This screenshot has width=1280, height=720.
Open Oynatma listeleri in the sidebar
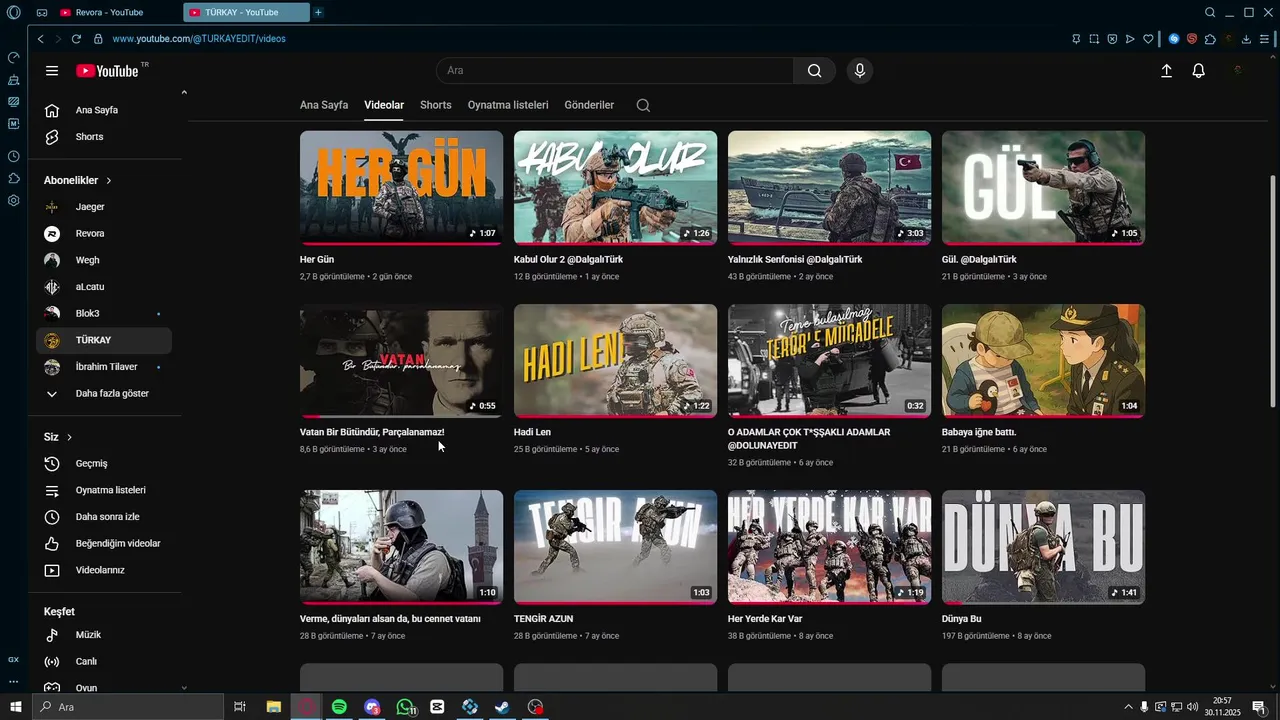[x=104, y=490]
